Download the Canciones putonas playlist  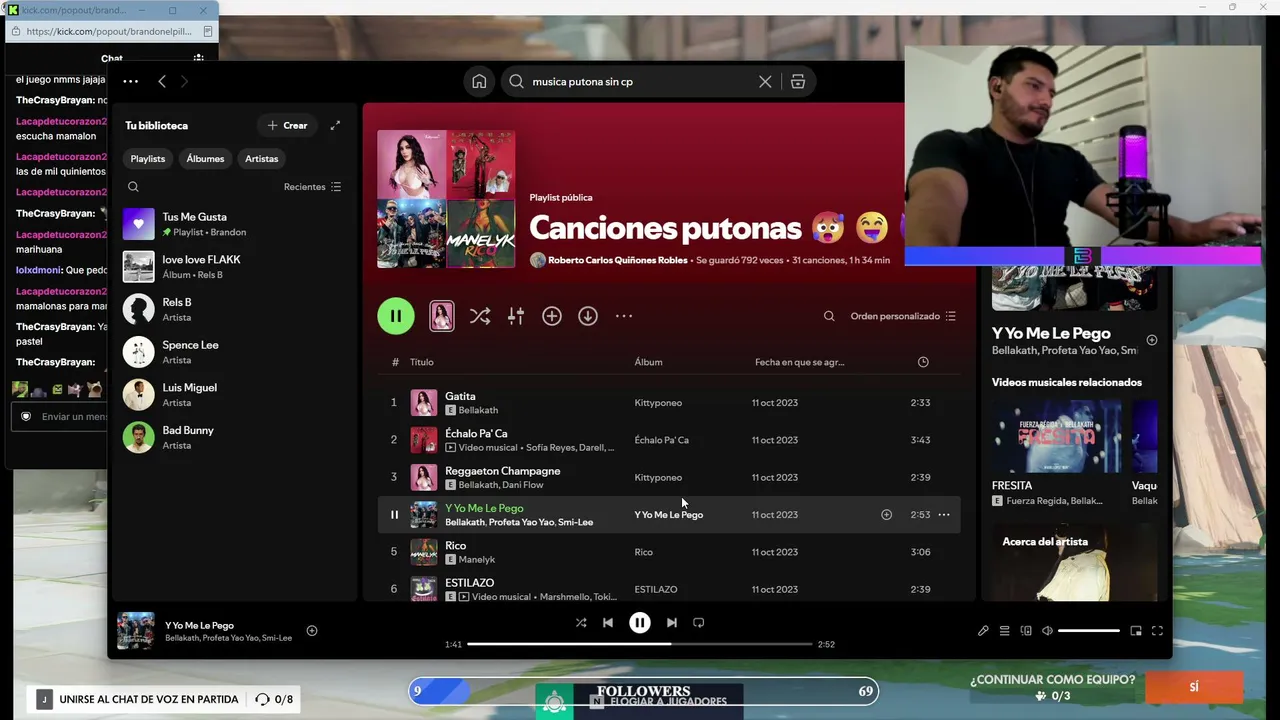[x=588, y=316]
